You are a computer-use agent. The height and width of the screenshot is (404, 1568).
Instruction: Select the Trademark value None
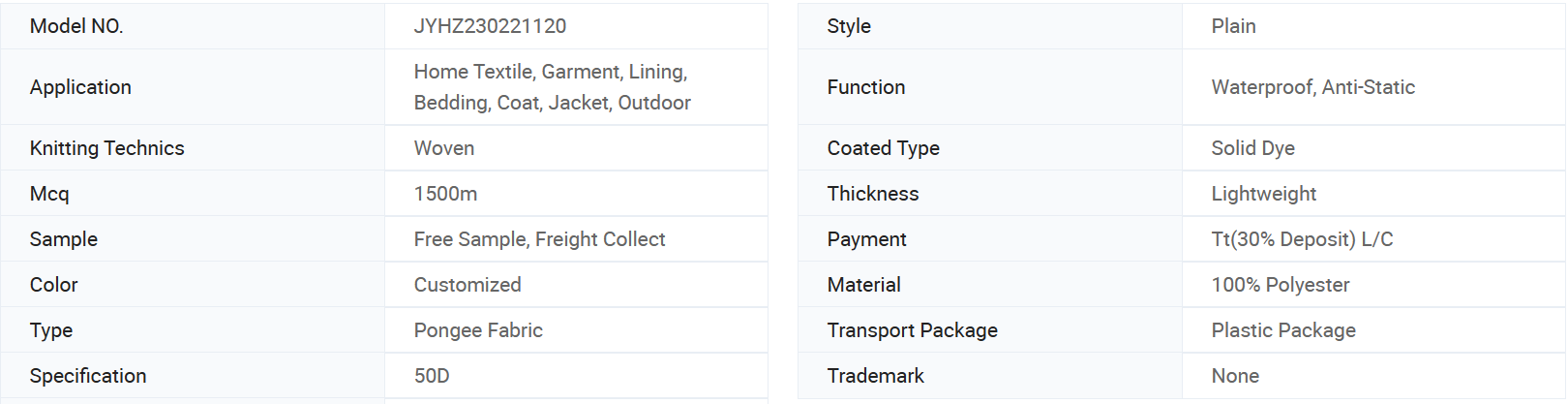pos(1235,376)
